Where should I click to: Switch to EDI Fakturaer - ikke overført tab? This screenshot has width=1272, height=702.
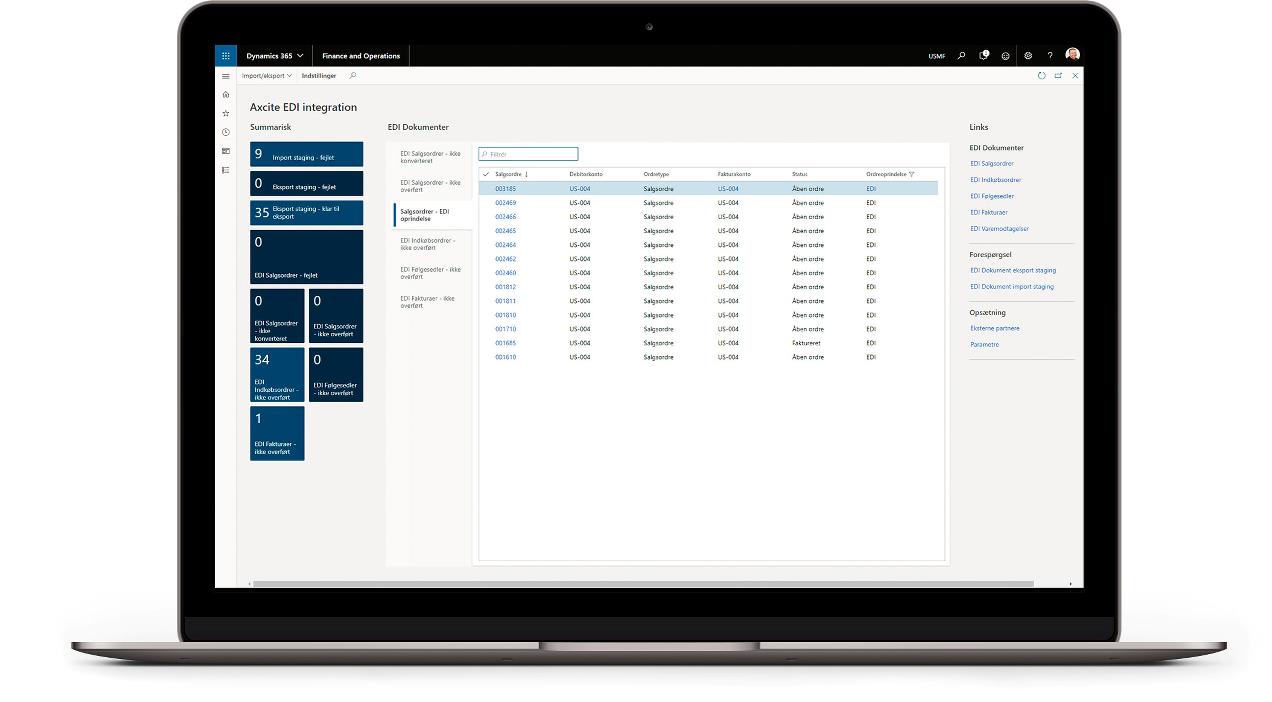tap(428, 301)
